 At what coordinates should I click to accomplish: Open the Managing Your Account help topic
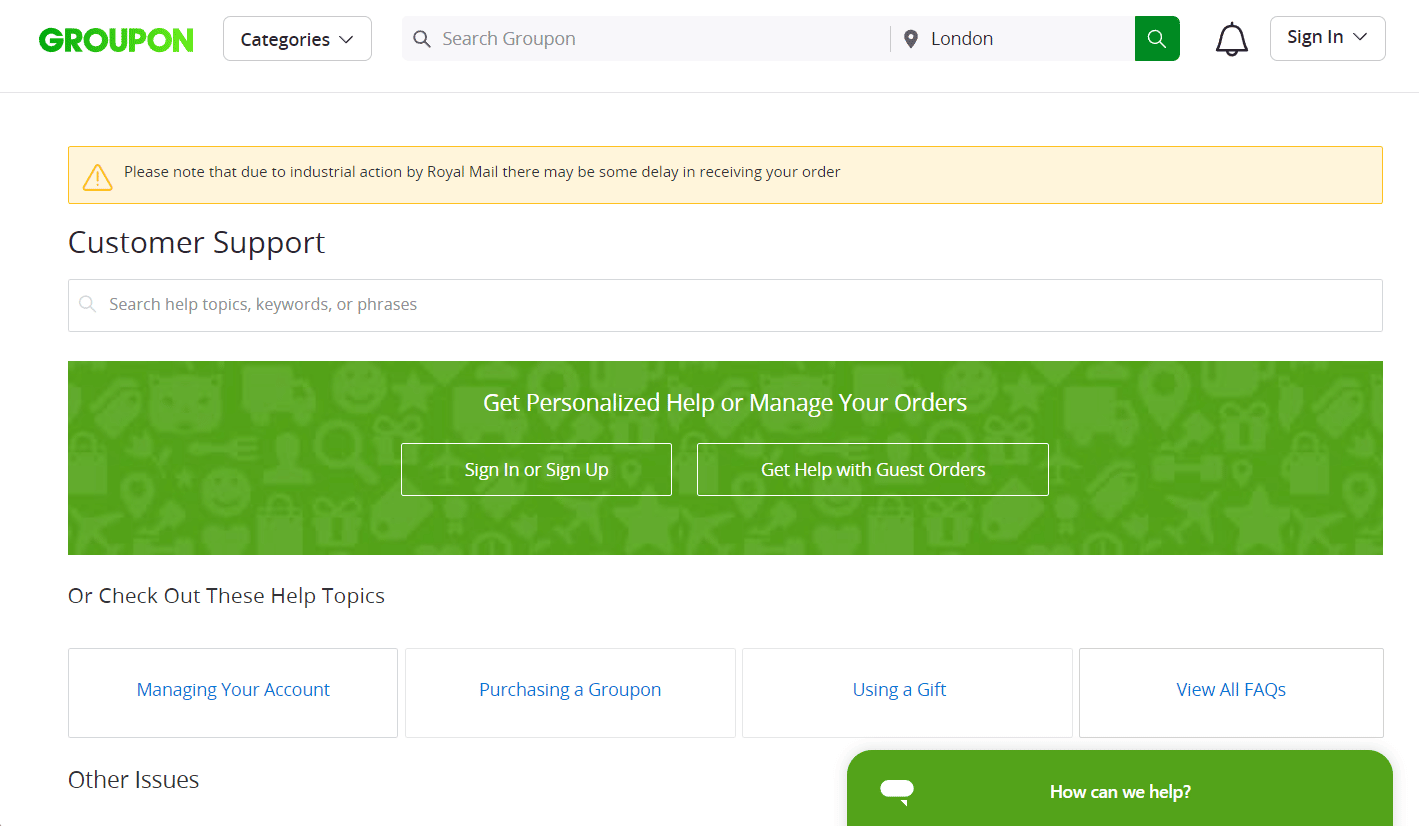[232, 690]
